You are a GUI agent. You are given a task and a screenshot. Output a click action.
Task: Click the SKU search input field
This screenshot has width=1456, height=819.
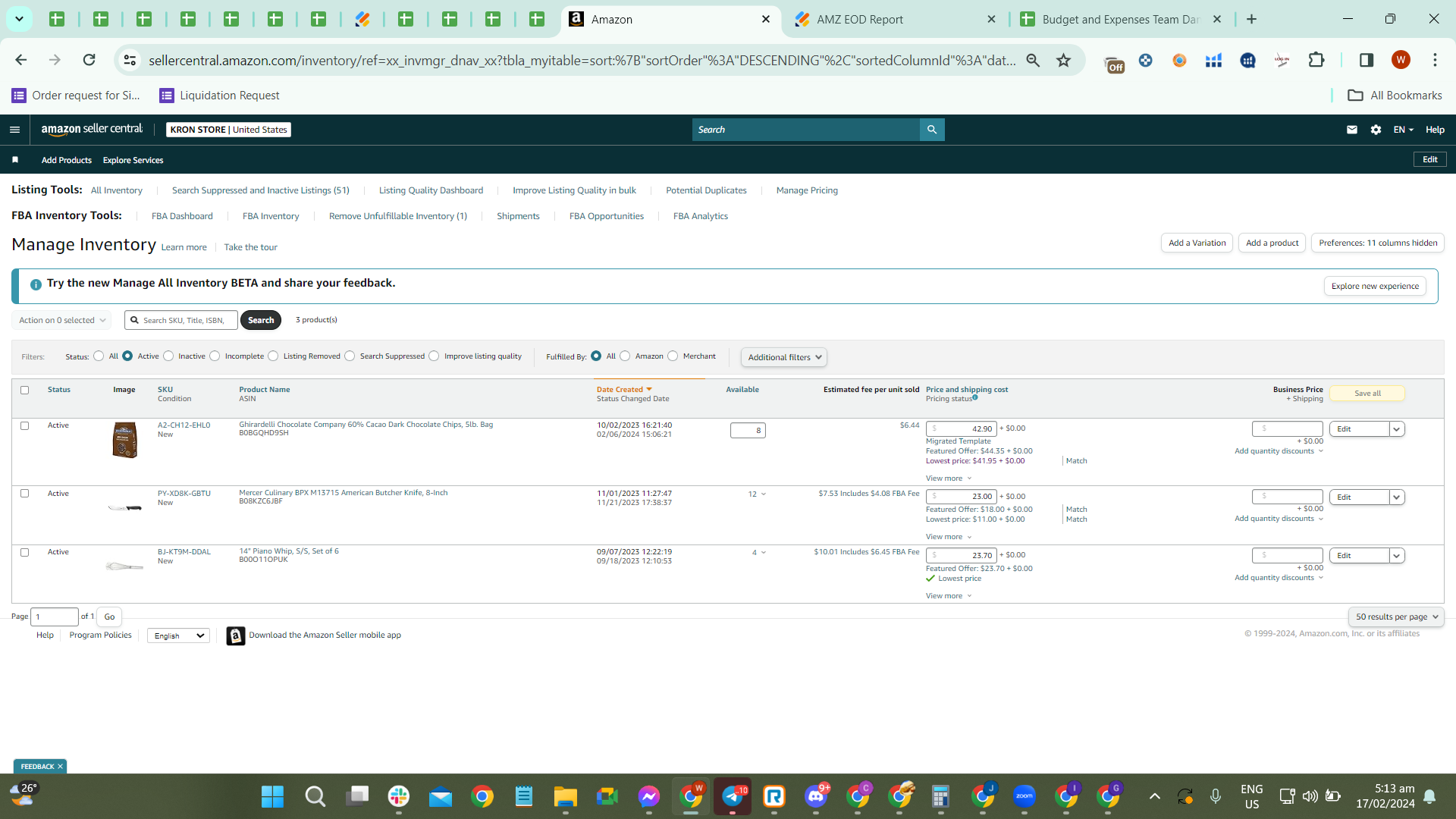tap(181, 320)
